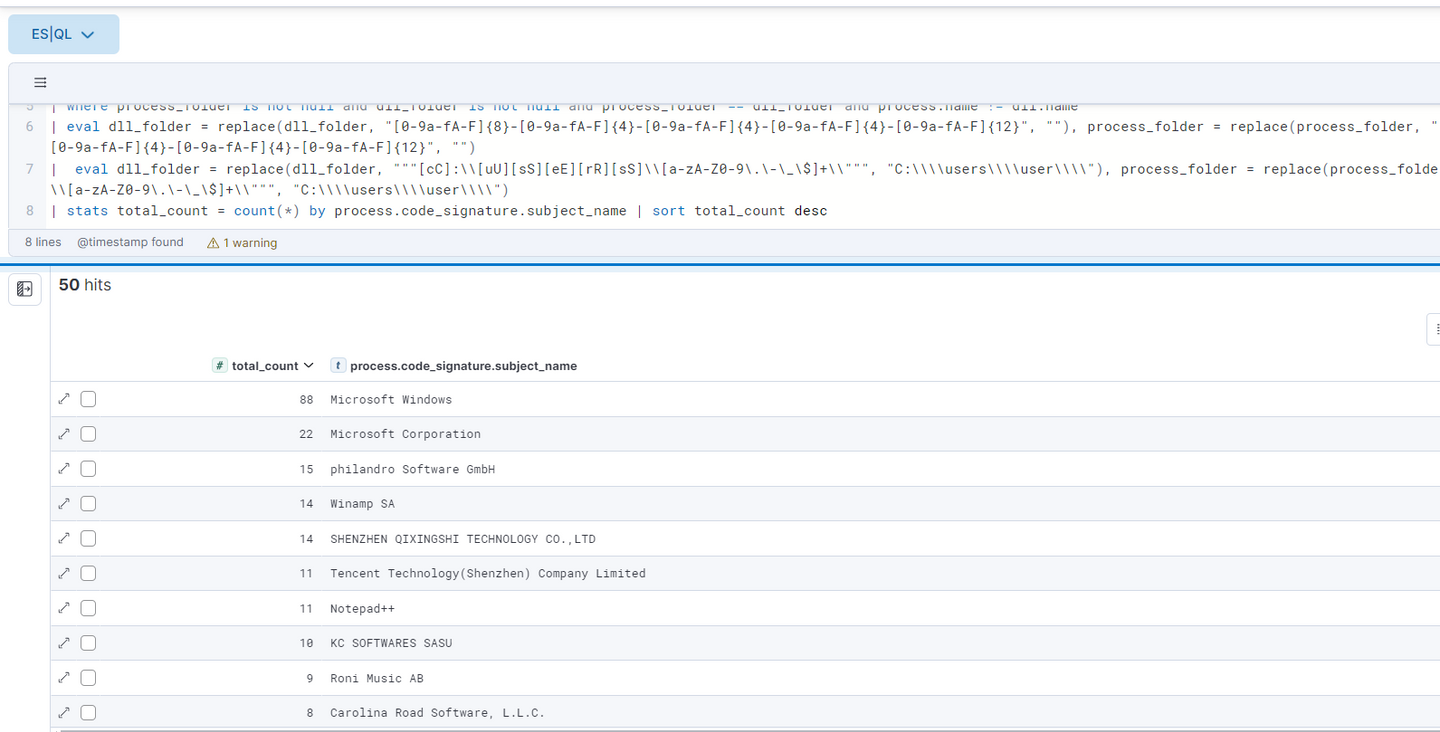Click the SHENZHEN QIXINGSHI TECHNOLOGY cell
Image resolution: width=1440 pixels, height=732 pixels.
[462, 539]
